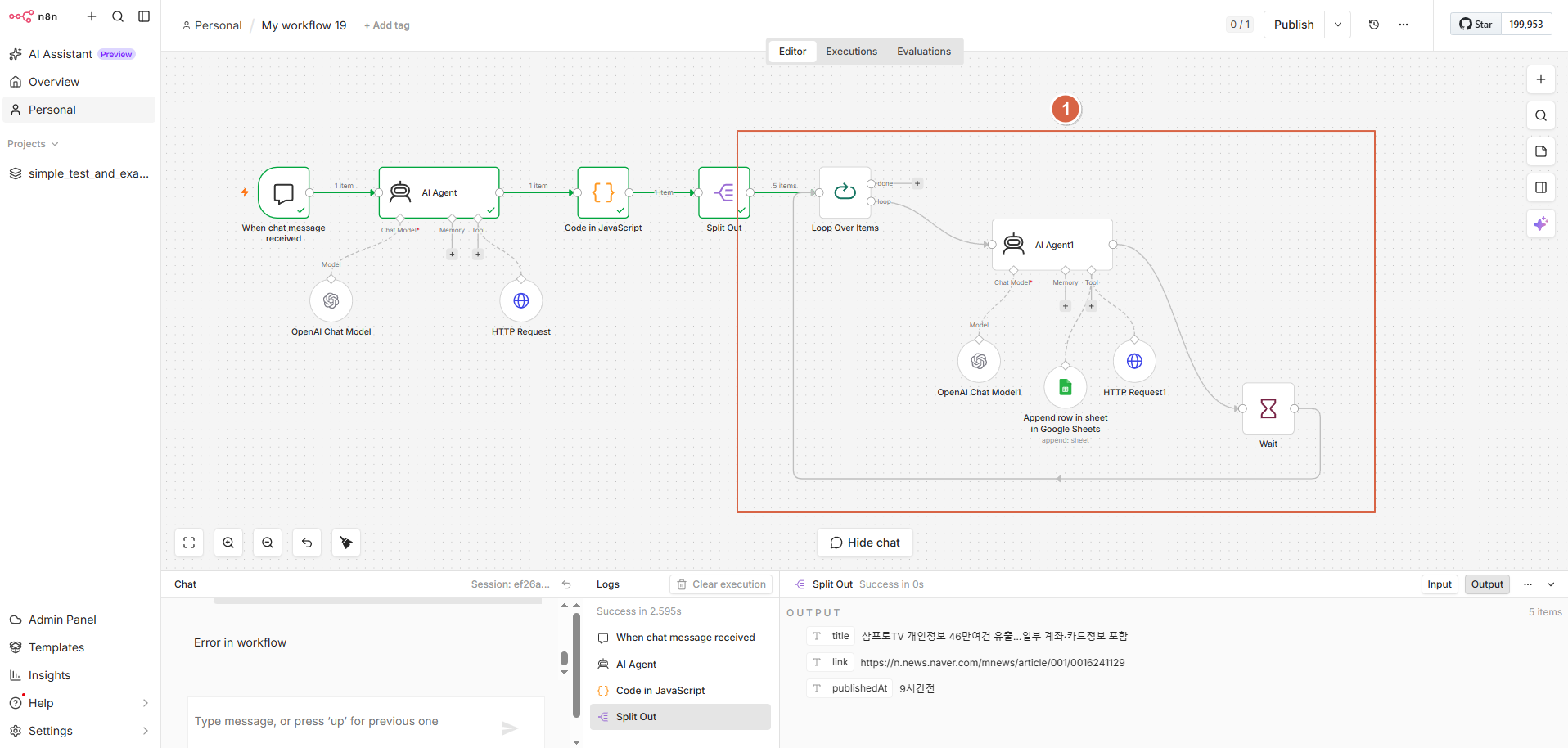Image resolution: width=1568 pixels, height=748 pixels.
Task: Toggle the side panel icon on canvas
Action: (1541, 187)
